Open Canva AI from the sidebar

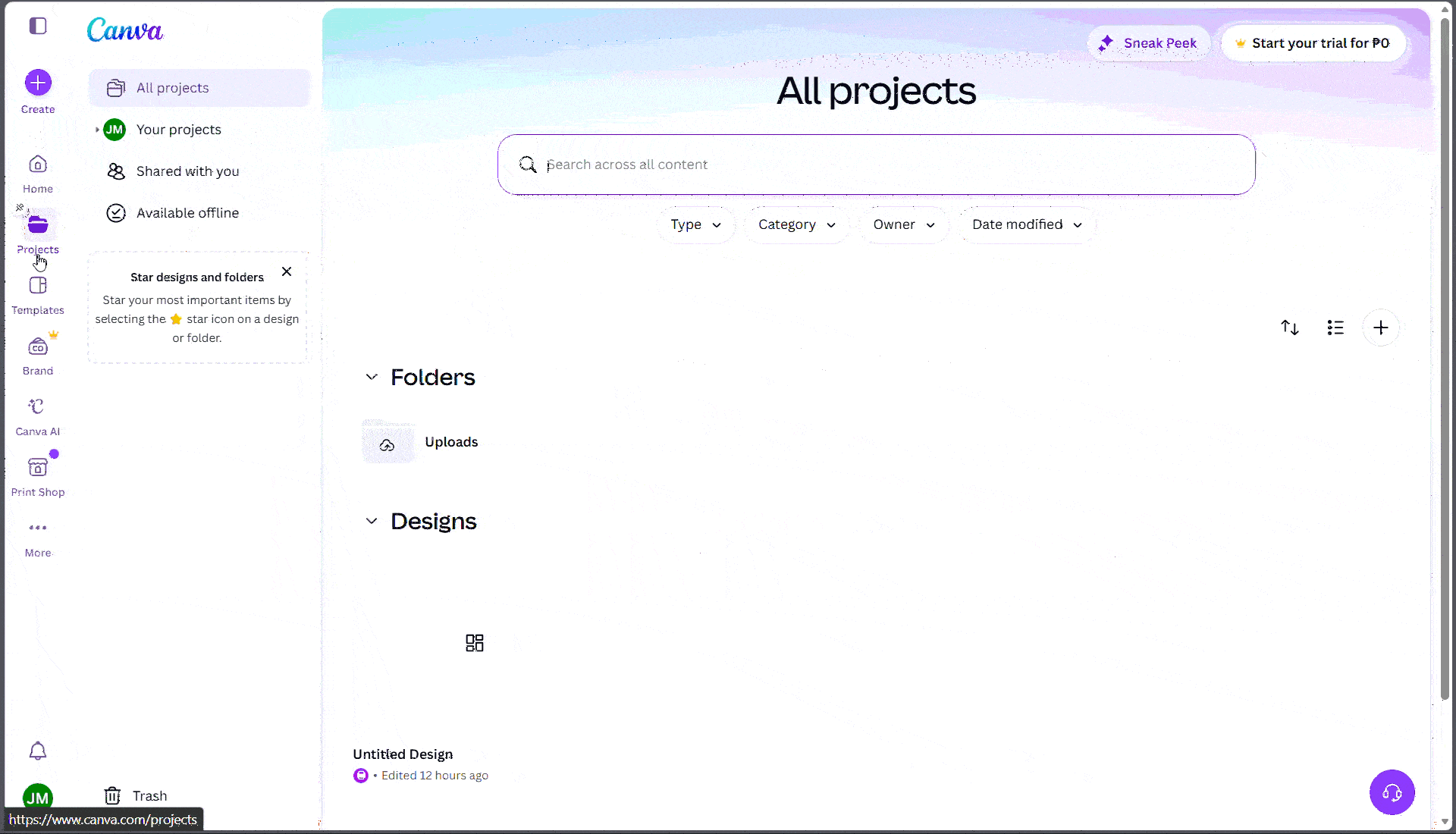pos(38,416)
